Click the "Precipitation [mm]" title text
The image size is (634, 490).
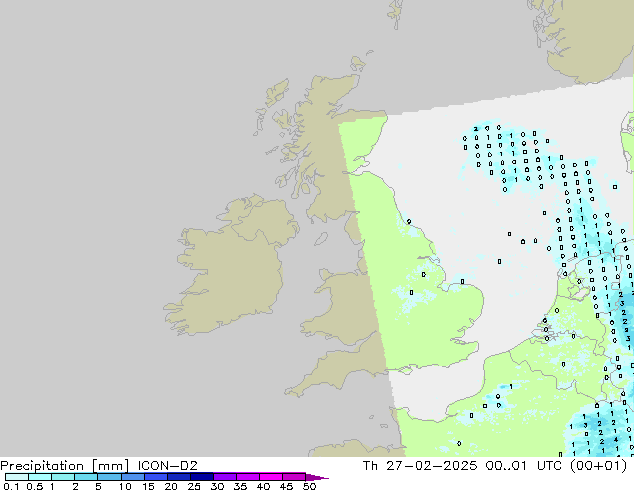click(x=64, y=466)
